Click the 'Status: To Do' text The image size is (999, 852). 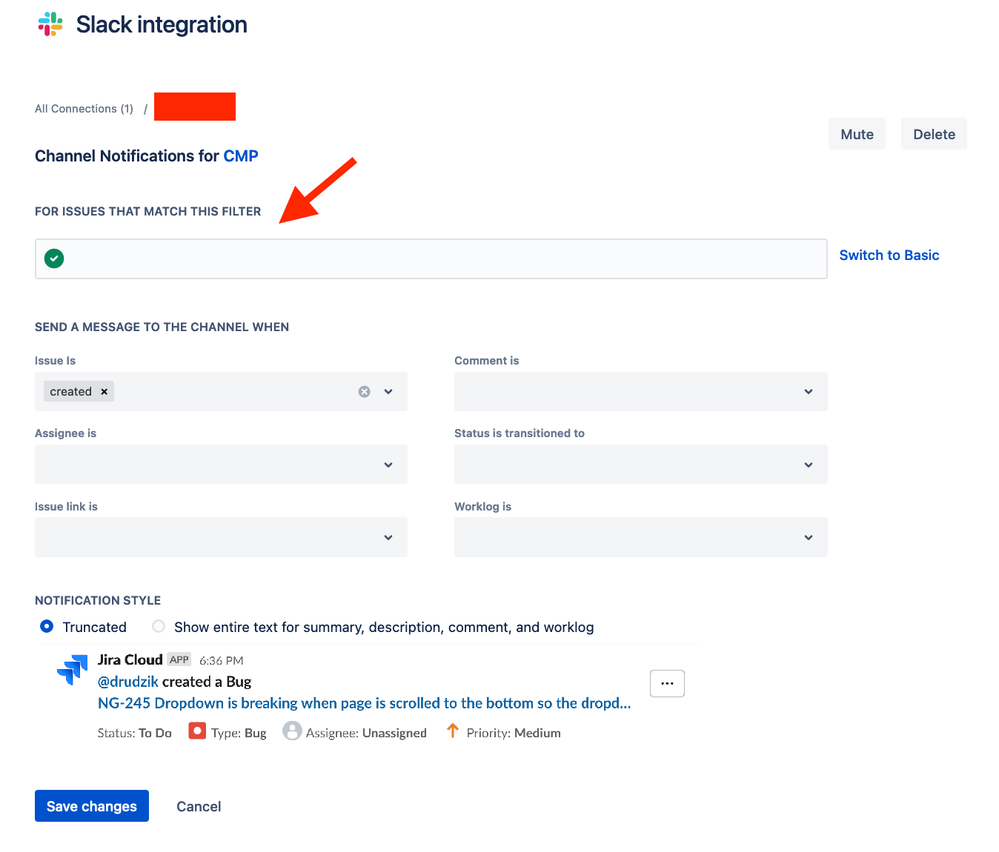click(x=134, y=733)
